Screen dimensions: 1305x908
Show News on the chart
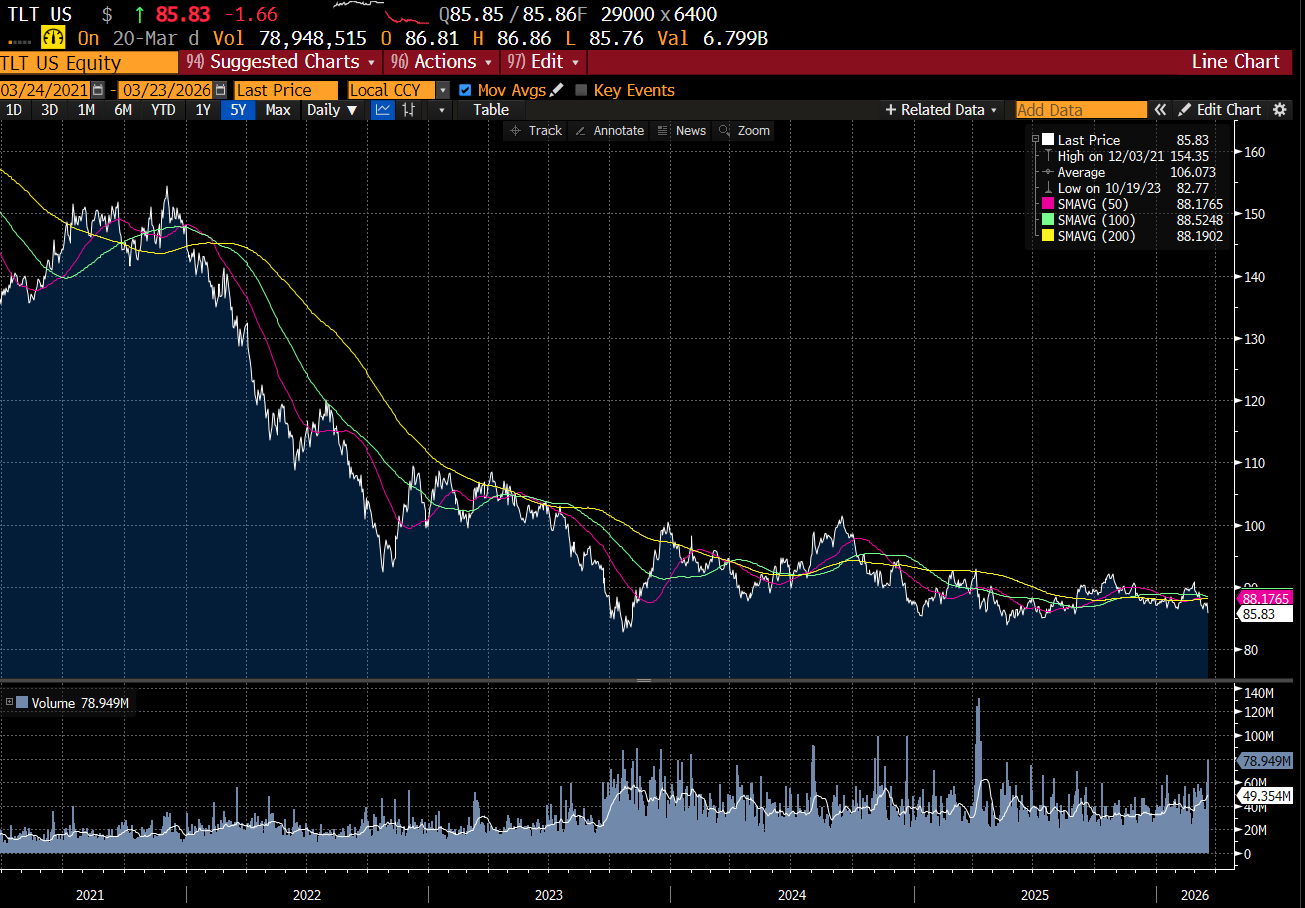point(681,131)
